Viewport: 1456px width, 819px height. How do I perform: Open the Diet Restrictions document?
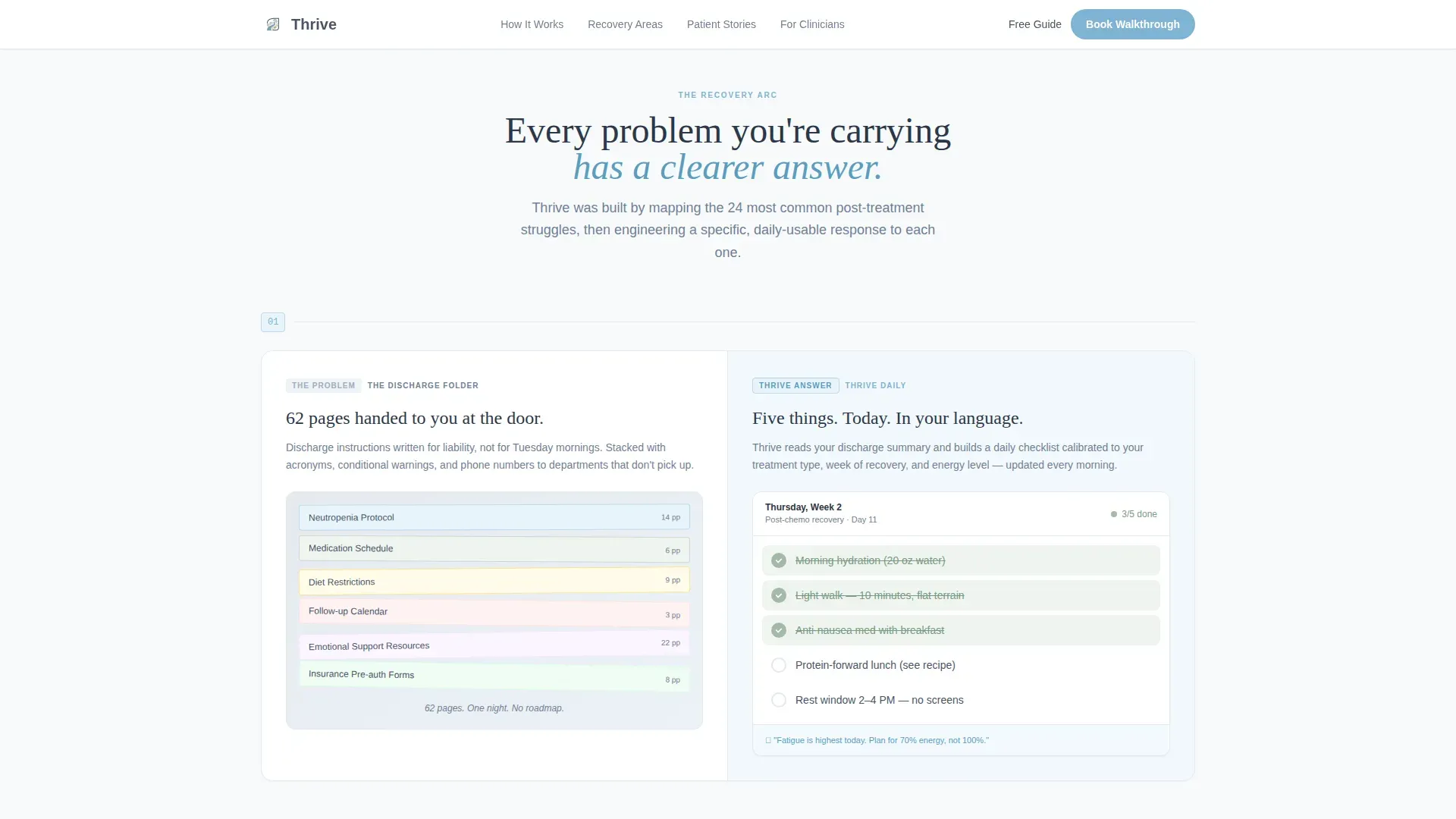(x=494, y=581)
